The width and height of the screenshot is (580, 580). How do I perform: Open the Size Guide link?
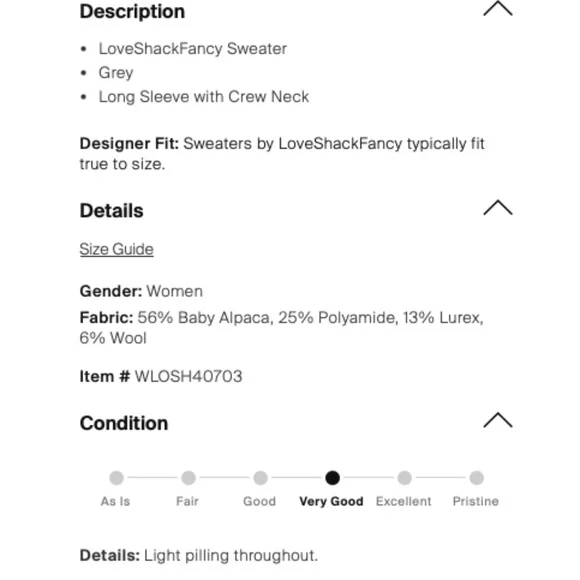pyautogui.click(x=117, y=249)
